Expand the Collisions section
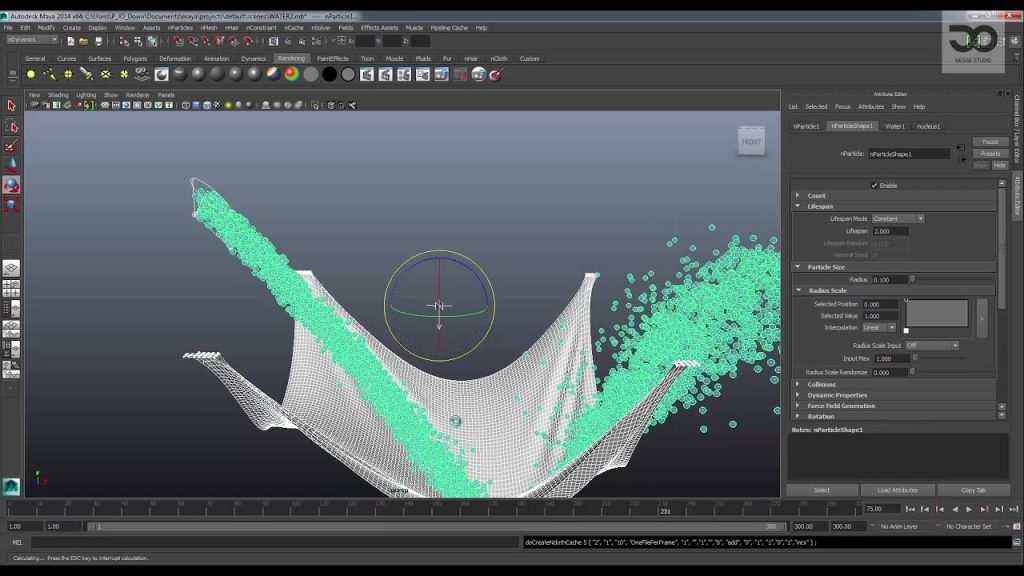 (x=797, y=385)
